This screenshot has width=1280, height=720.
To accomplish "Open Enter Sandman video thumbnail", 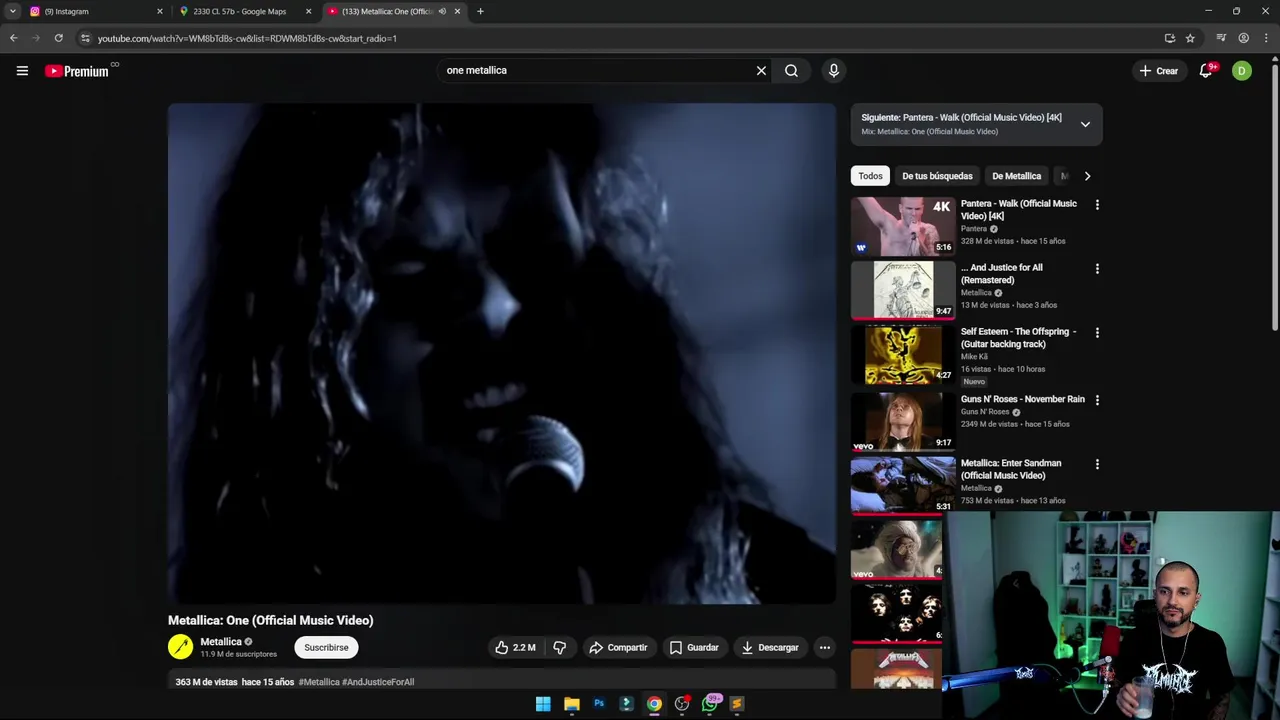I will [x=903, y=485].
